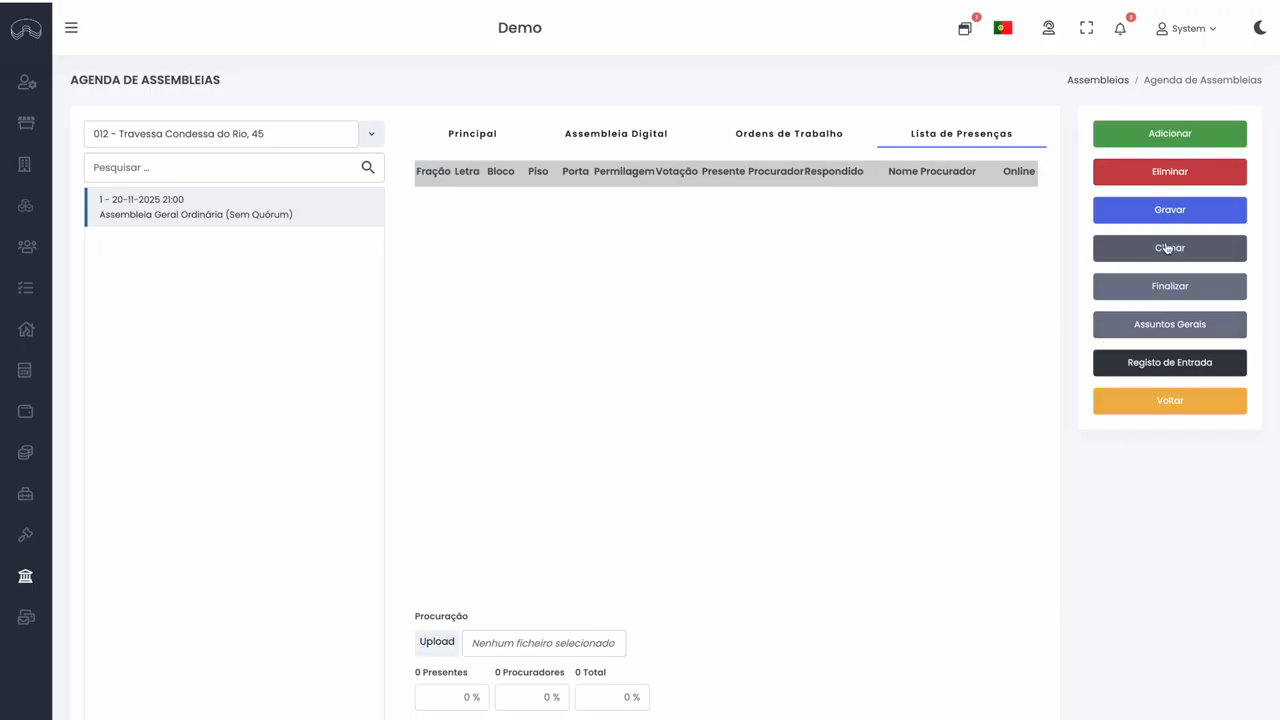Open the Ordens de Trabalho tab
1280x720 pixels.
pyautogui.click(x=789, y=133)
